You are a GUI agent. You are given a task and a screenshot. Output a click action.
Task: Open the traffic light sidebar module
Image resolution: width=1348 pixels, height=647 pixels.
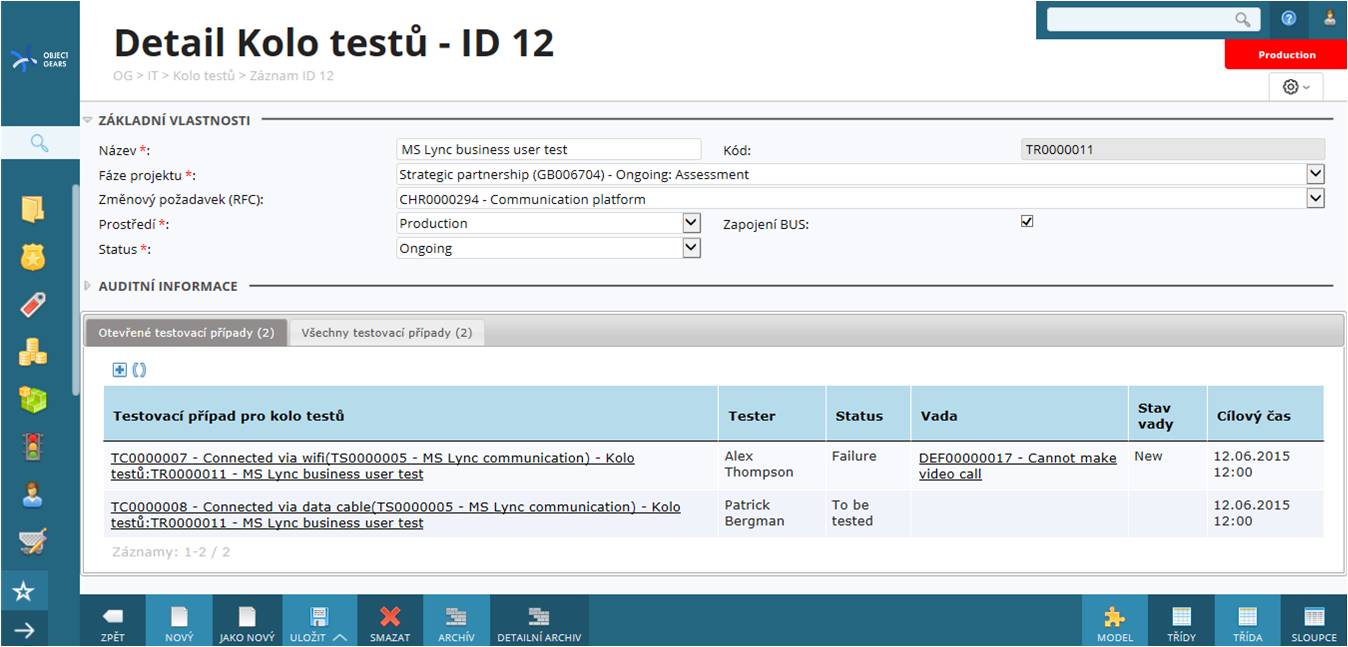tap(33, 447)
